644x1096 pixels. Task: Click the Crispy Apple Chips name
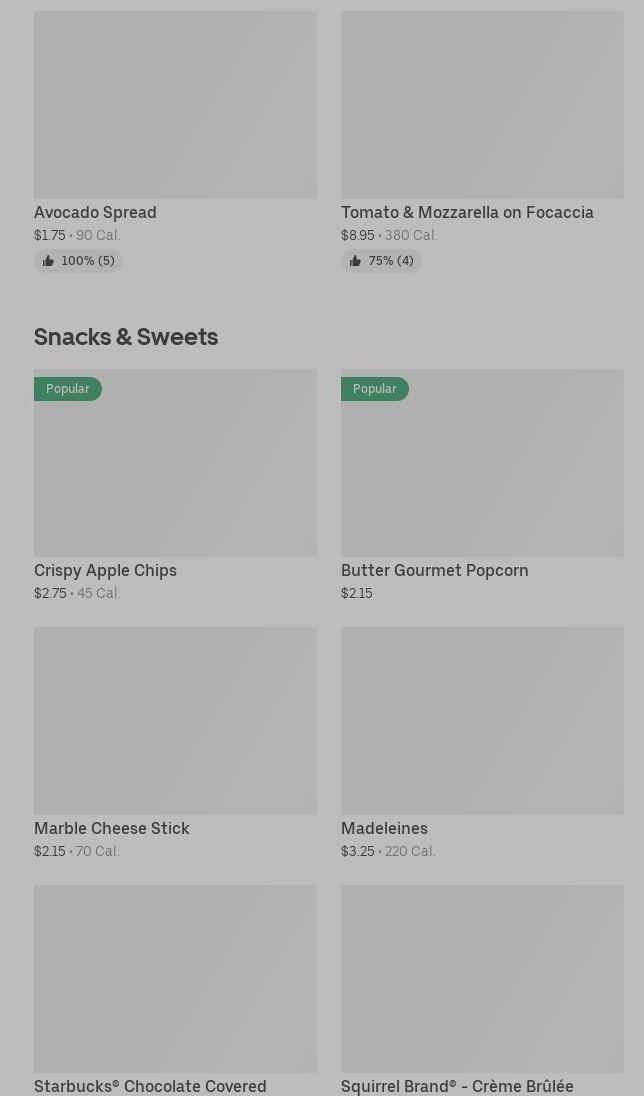pyautogui.click(x=105, y=570)
